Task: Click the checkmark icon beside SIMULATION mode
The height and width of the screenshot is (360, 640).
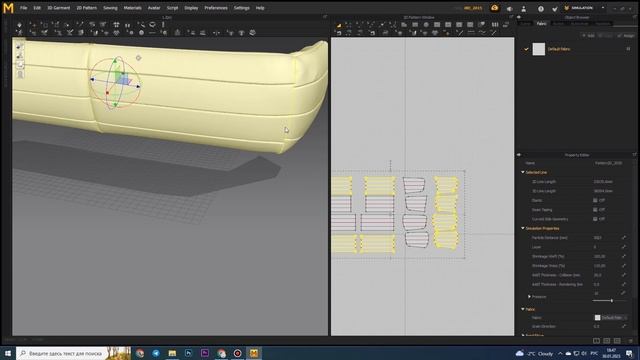Action: (554, 9)
